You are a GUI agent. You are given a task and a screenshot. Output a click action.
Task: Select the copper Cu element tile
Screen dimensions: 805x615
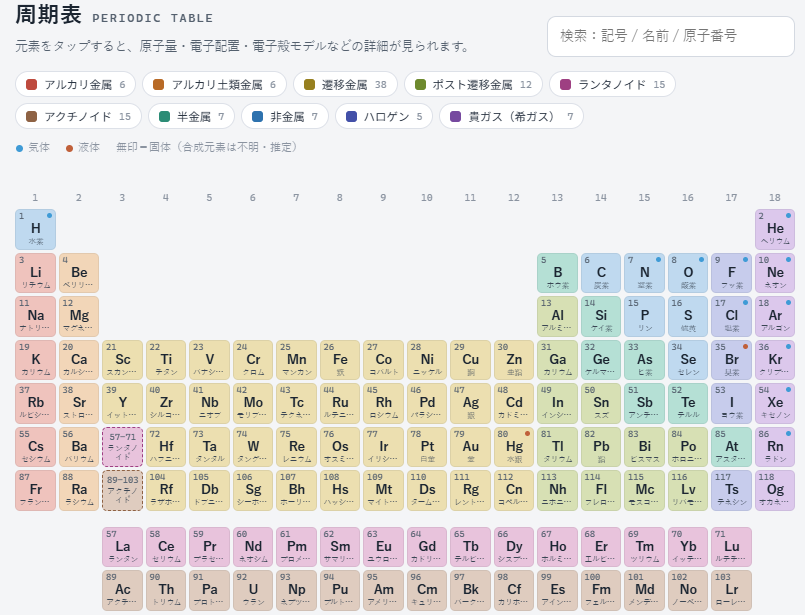[470, 360]
